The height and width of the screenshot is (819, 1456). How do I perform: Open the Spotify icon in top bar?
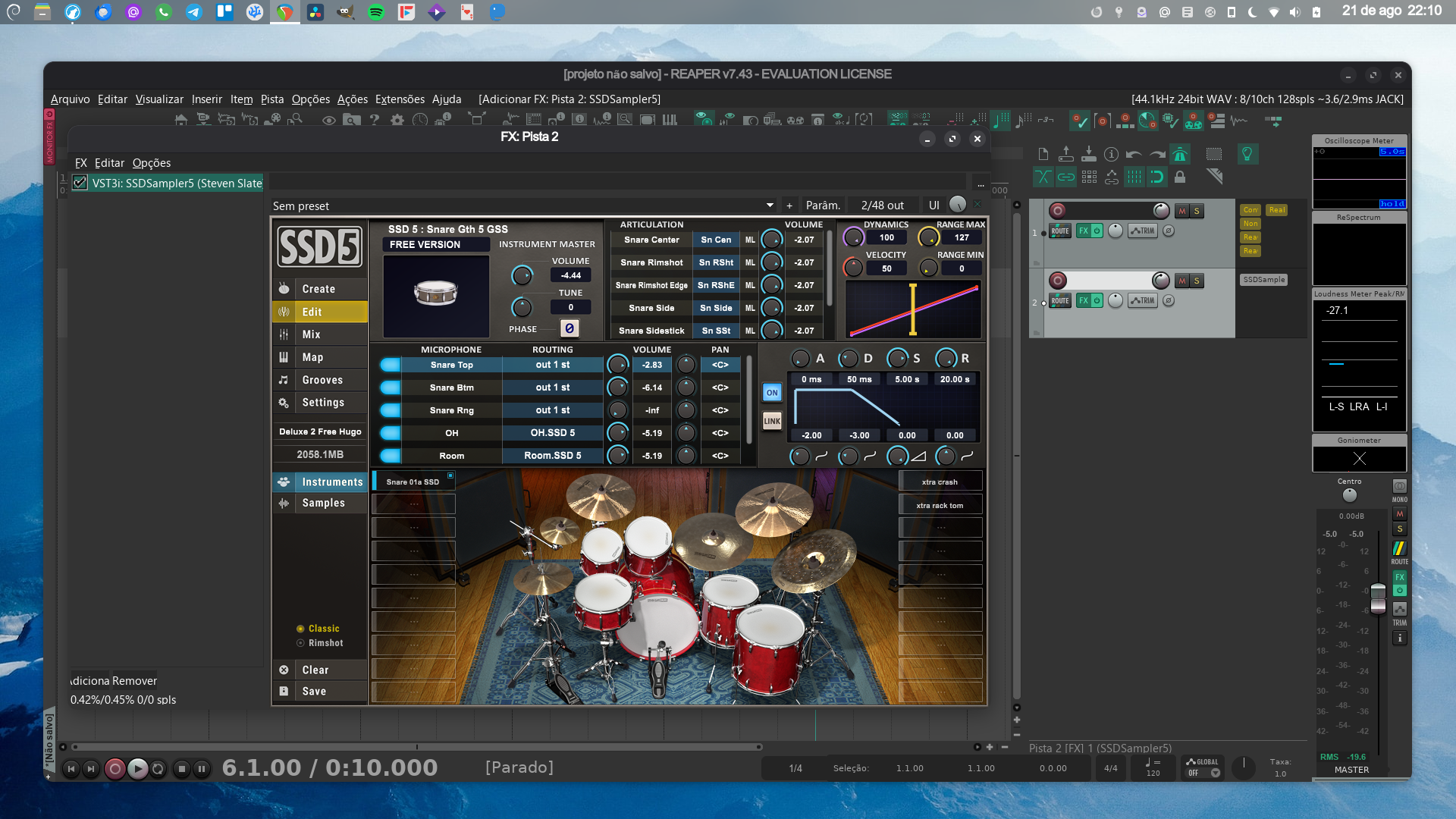coord(376,12)
